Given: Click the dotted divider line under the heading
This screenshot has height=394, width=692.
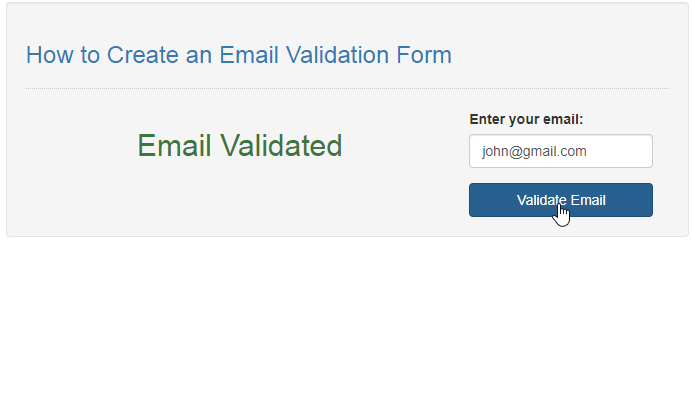Looking at the screenshot, I should pyautogui.click(x=347, y=88).
